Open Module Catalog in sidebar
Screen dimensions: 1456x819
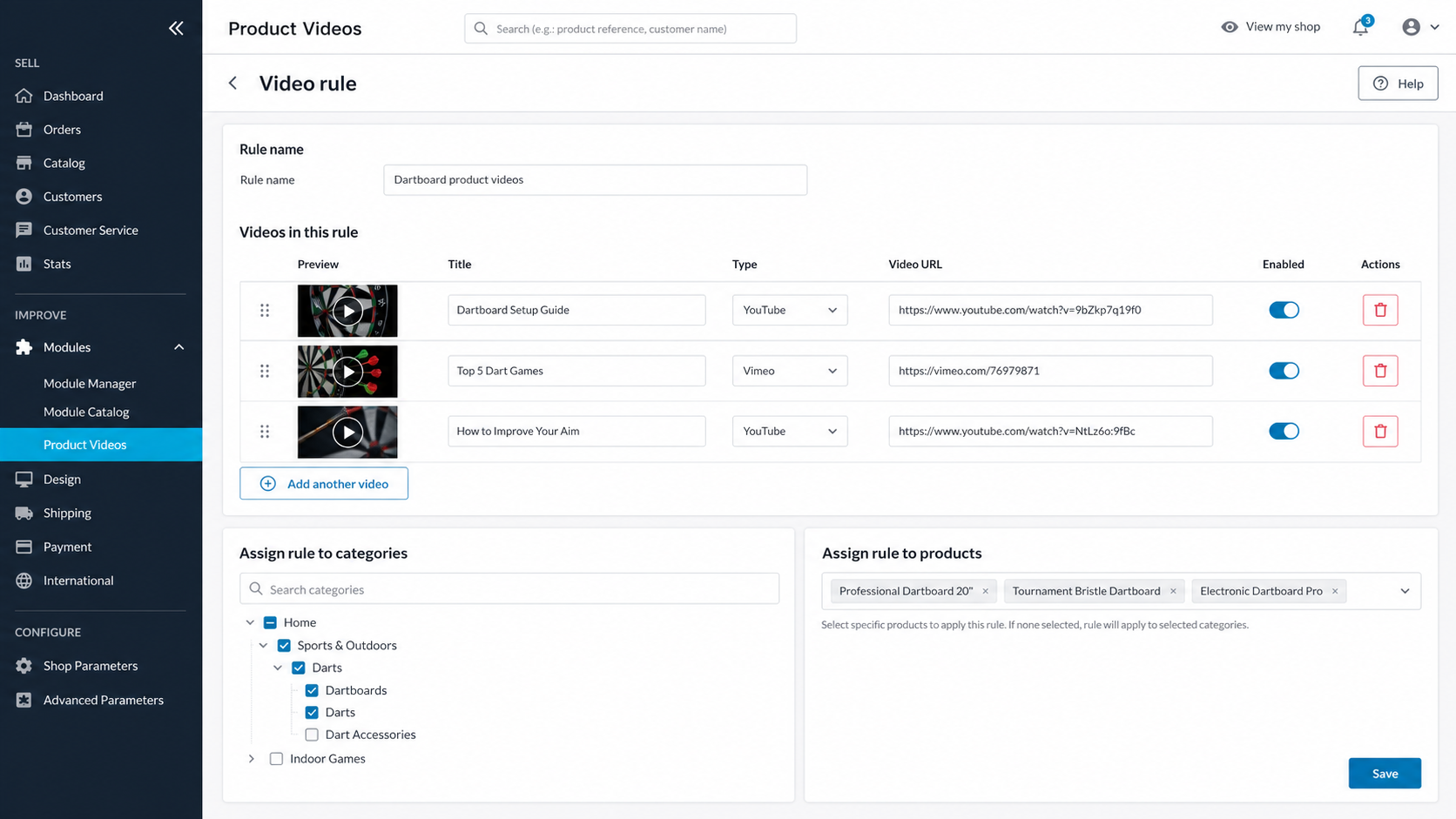(x=86, y=412)
